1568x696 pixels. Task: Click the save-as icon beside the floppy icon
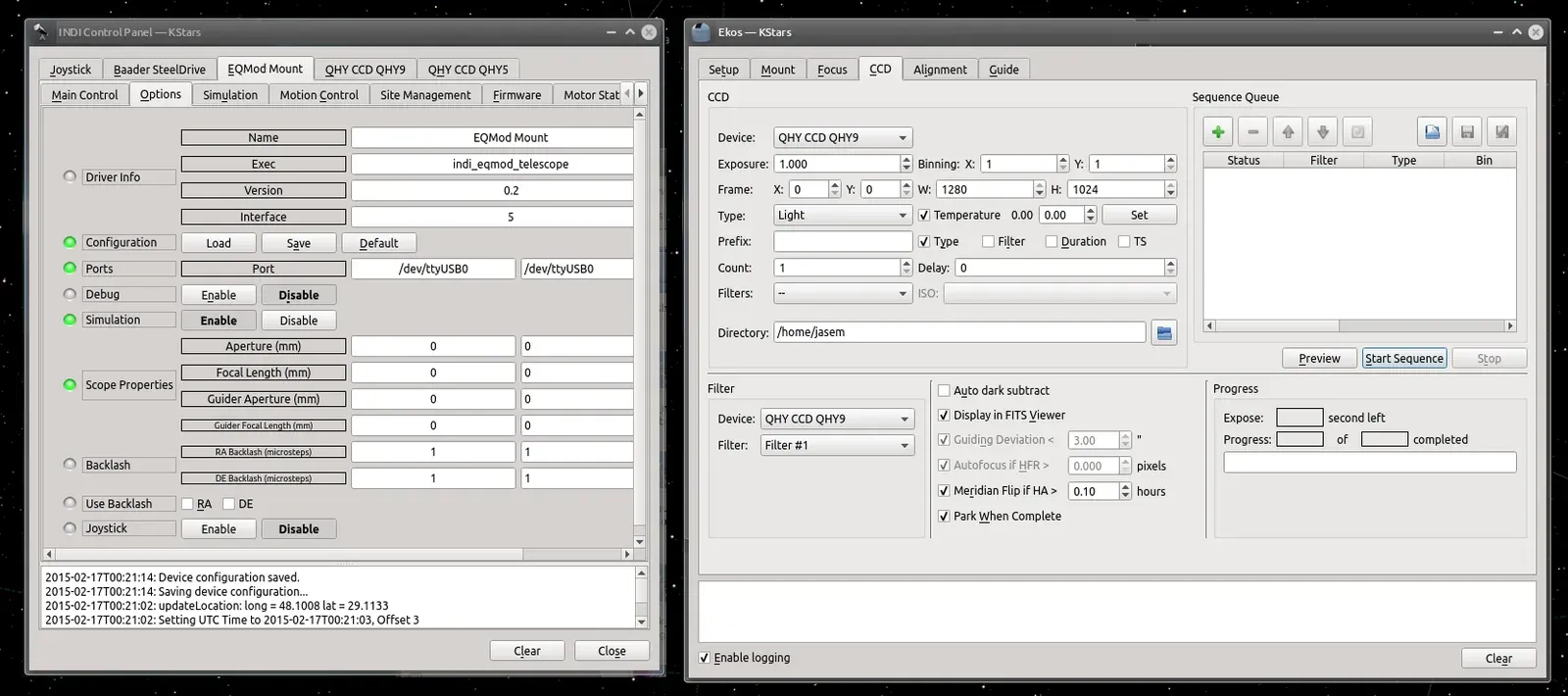[x=1502, y=131]
